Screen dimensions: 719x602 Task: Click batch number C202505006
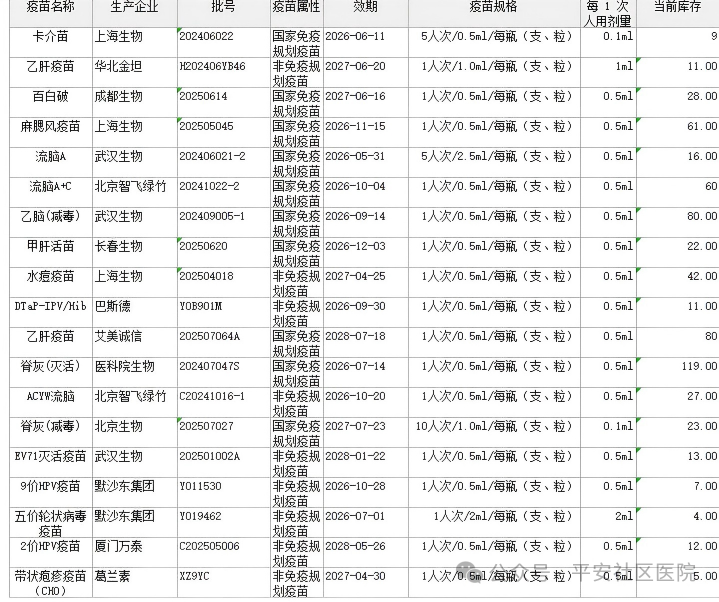(x=210, y=547)
